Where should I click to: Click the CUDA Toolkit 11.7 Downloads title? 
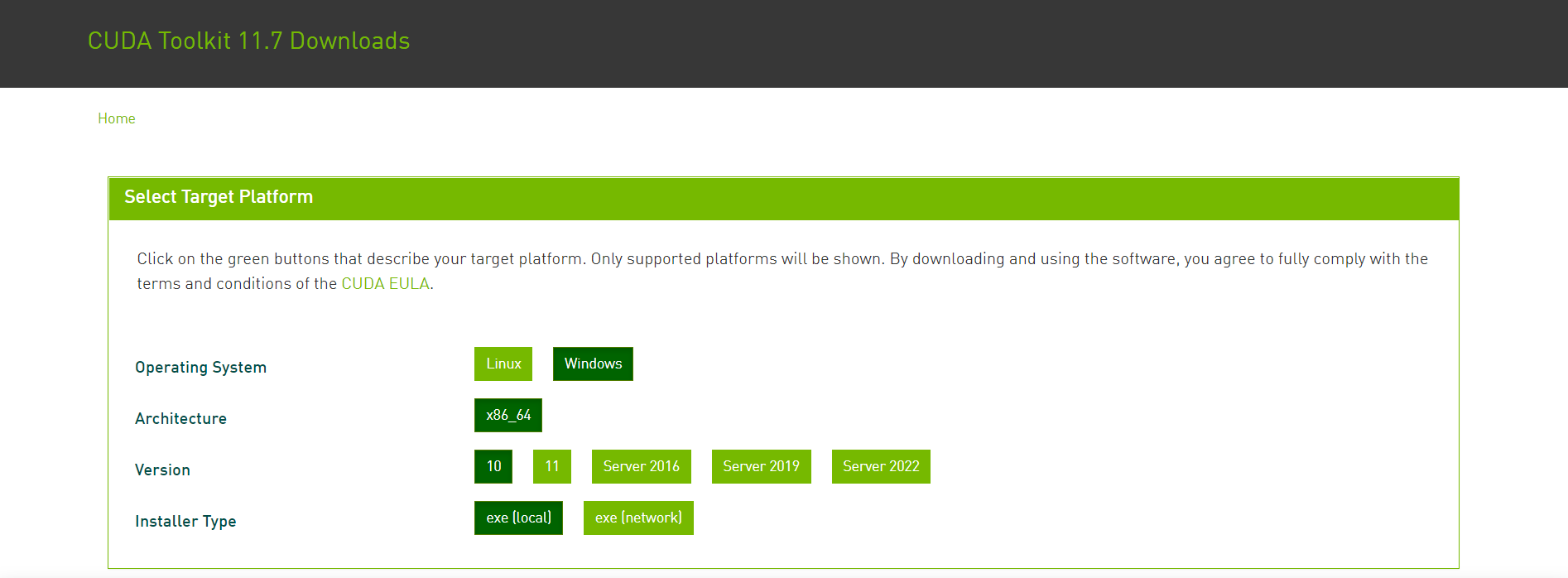pos(249,41)
